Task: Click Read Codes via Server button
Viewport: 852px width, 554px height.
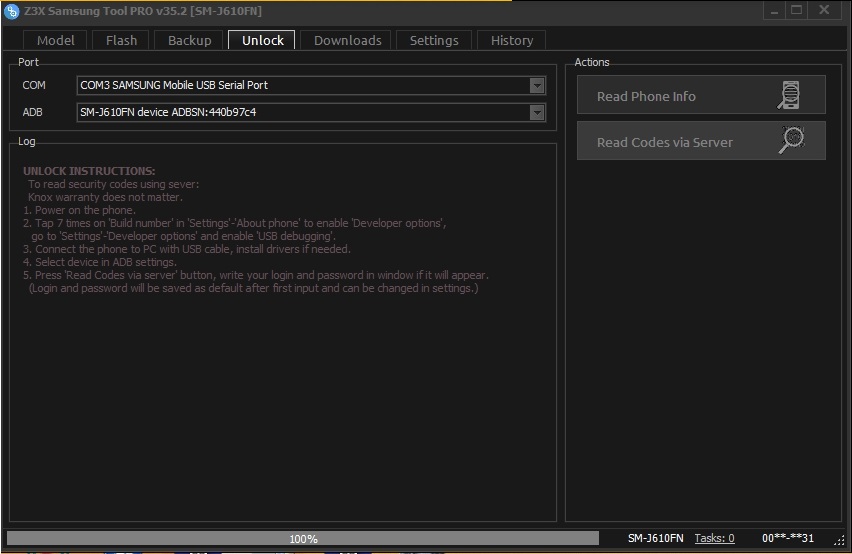Action: [x=701, y=141]
